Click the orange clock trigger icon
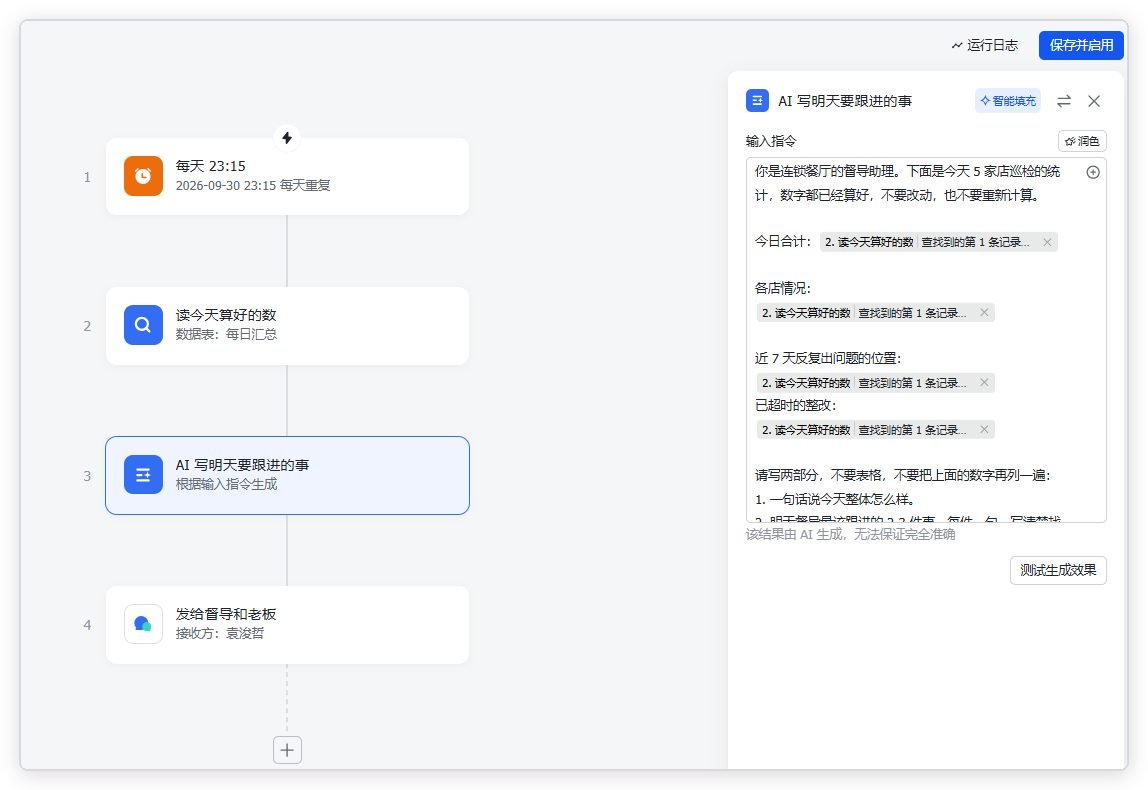The height and width of the screenshot is (790, 1148). coord(143,176)
